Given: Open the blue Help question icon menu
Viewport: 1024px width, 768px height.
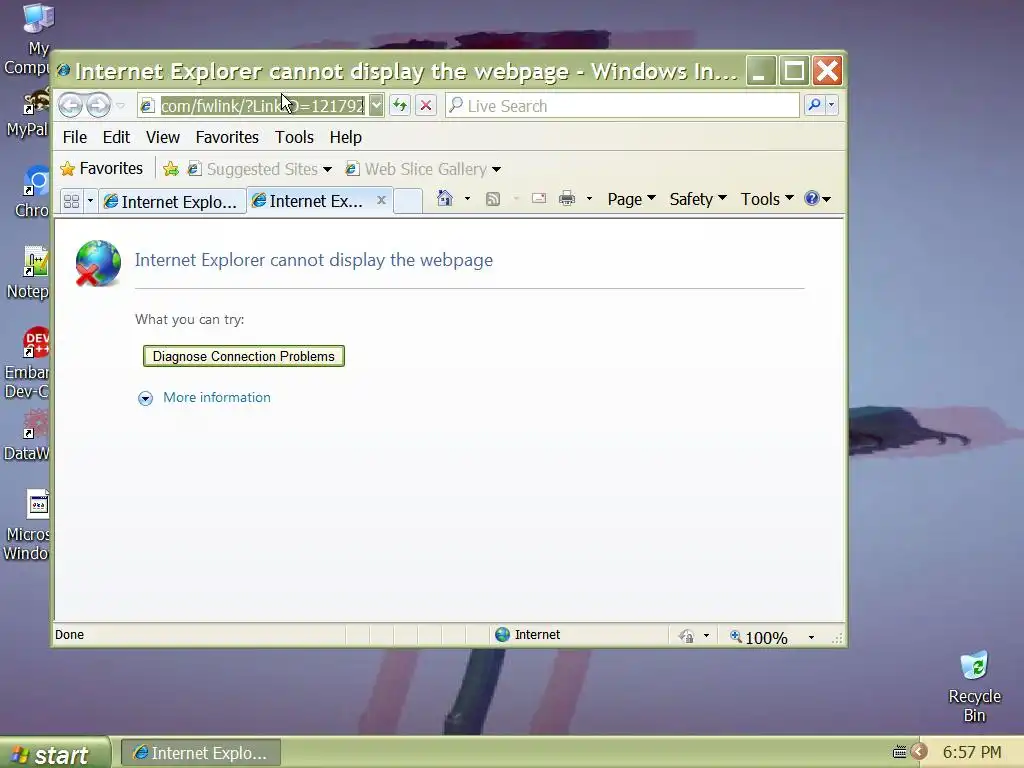Looking at the screenshot, I should (818, 199).
